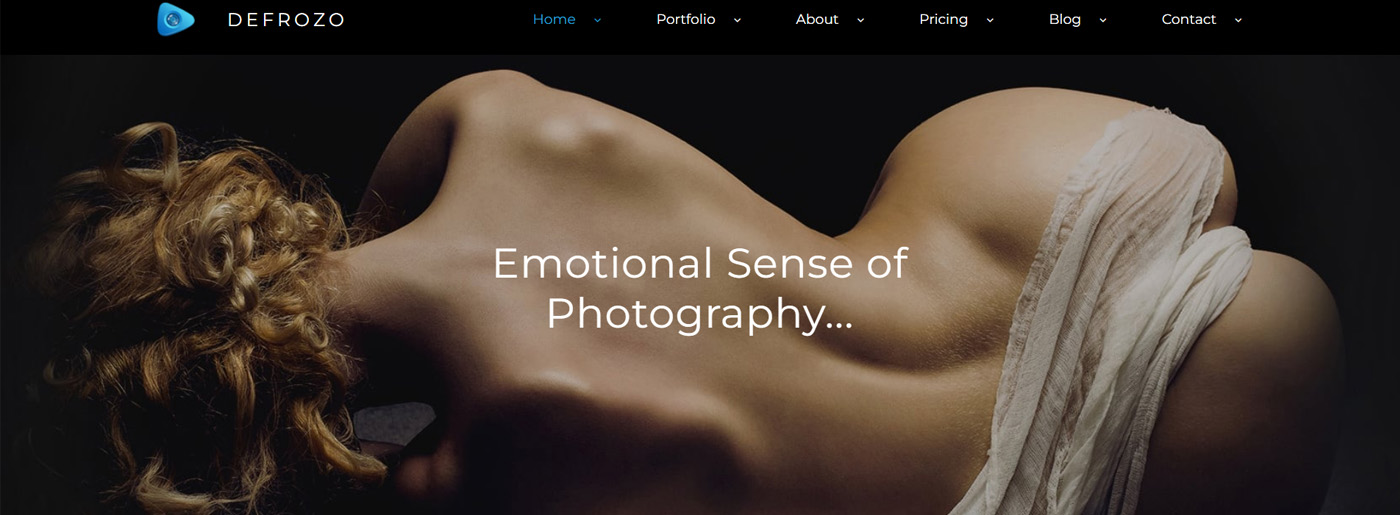The image size is (1400, 515).
Task: Click the dark background at hero top right
Action: 1340,120
